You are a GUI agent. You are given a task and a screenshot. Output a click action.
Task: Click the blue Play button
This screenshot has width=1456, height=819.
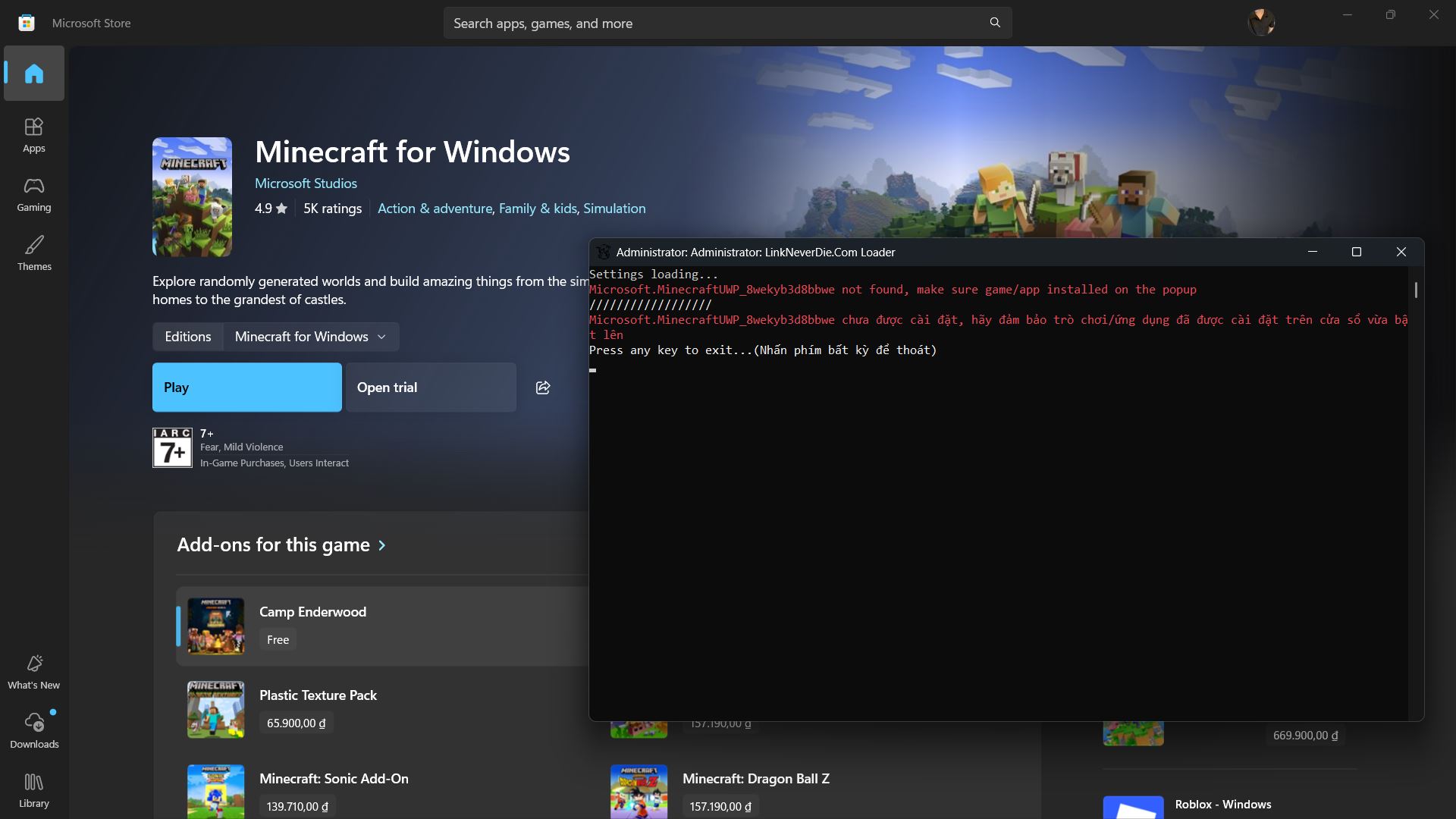pos(246,388)
